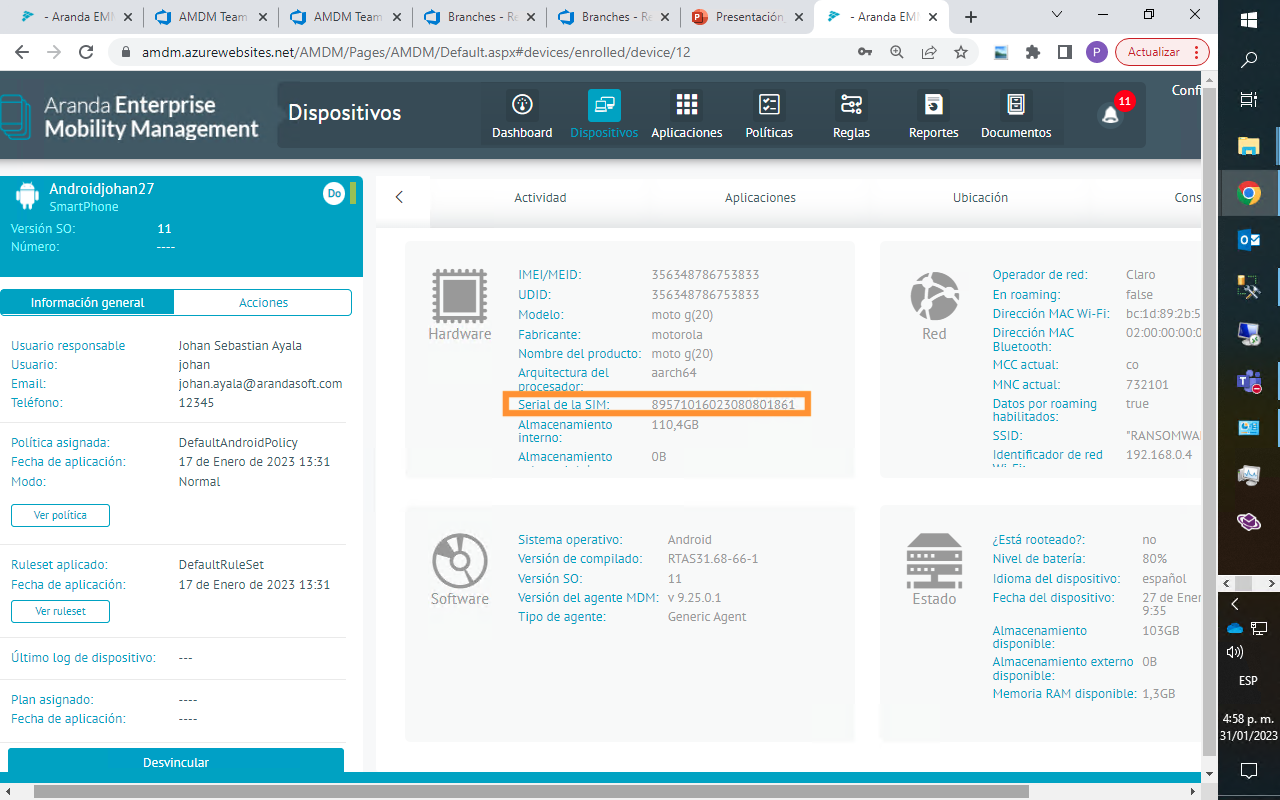Open Windows Start menu
The height and width of the screenshot is (800, 1280).
coord(1249,20)
